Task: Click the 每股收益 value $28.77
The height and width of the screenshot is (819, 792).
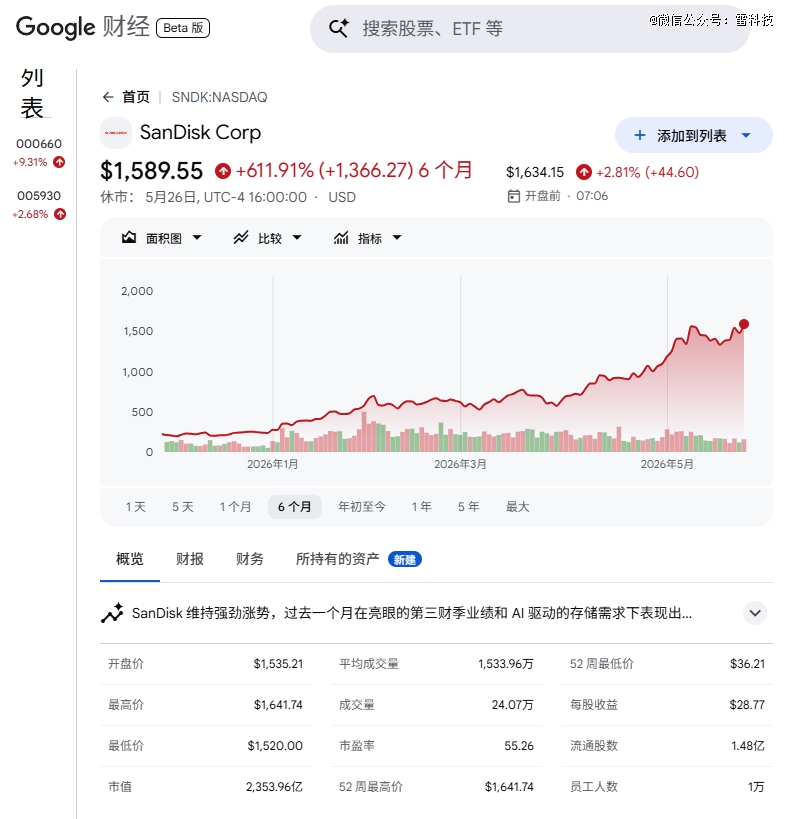Action: [747, 705]
